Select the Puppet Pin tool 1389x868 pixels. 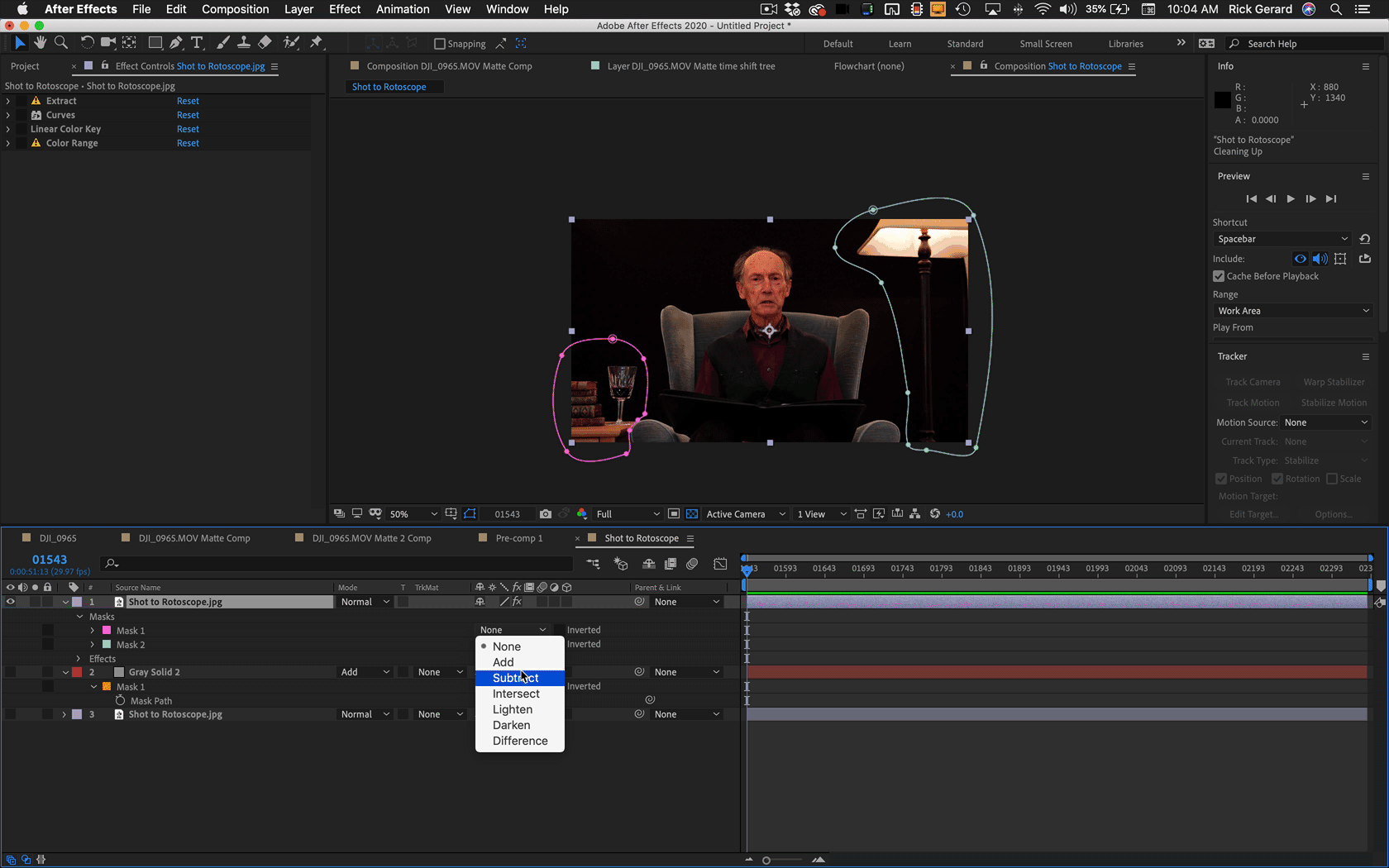(316, 43)
